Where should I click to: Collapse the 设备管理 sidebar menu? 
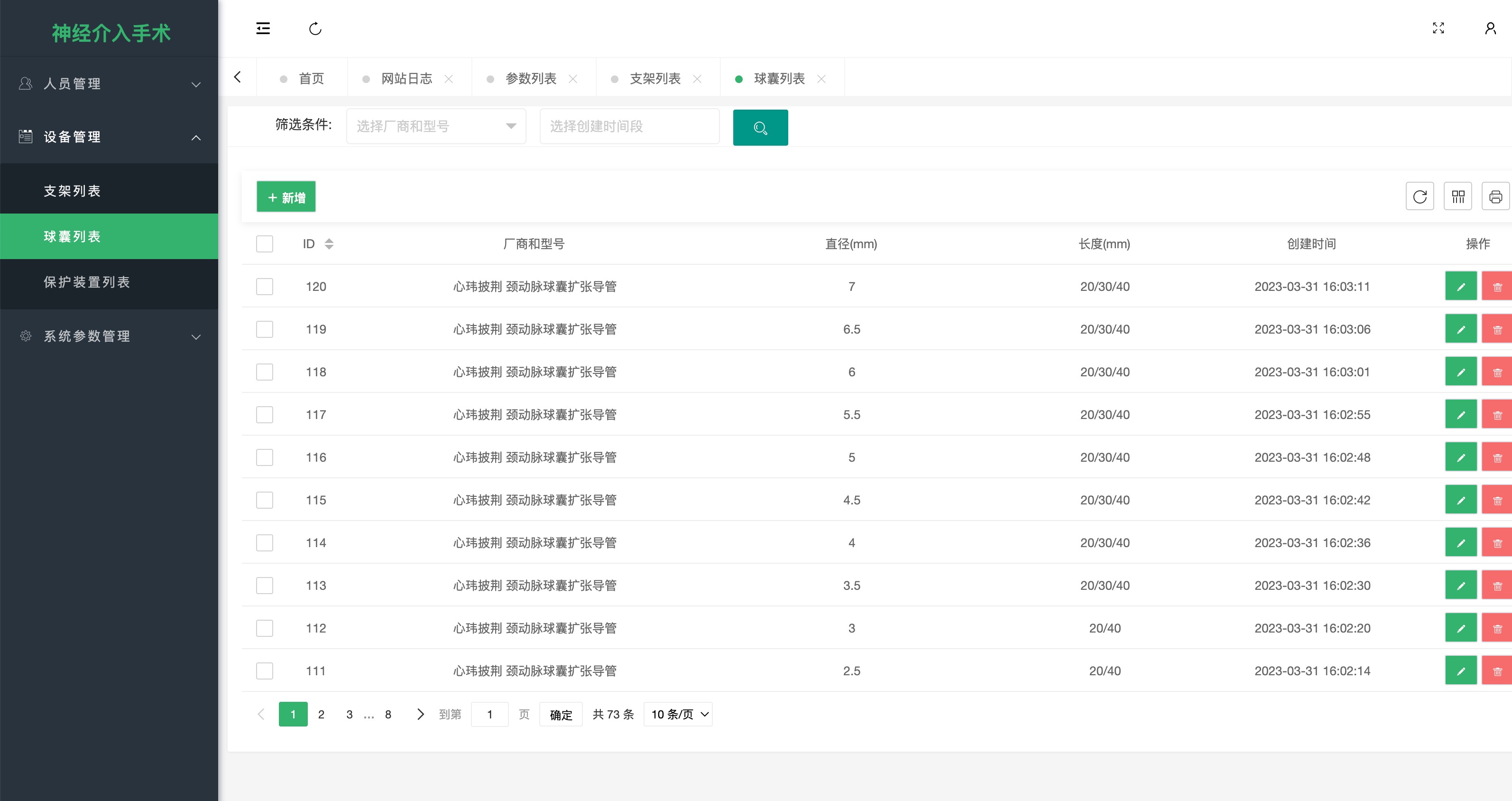coord(109,137)
